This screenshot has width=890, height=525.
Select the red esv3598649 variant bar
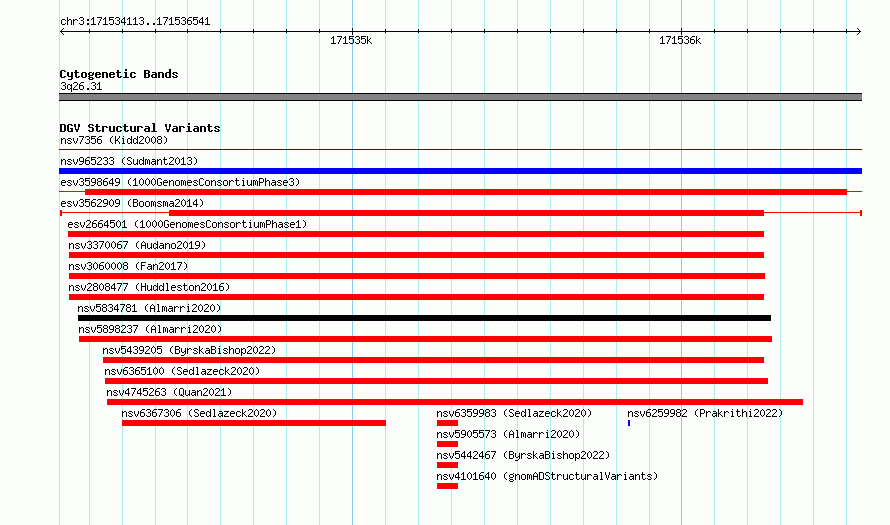[465, 192]
